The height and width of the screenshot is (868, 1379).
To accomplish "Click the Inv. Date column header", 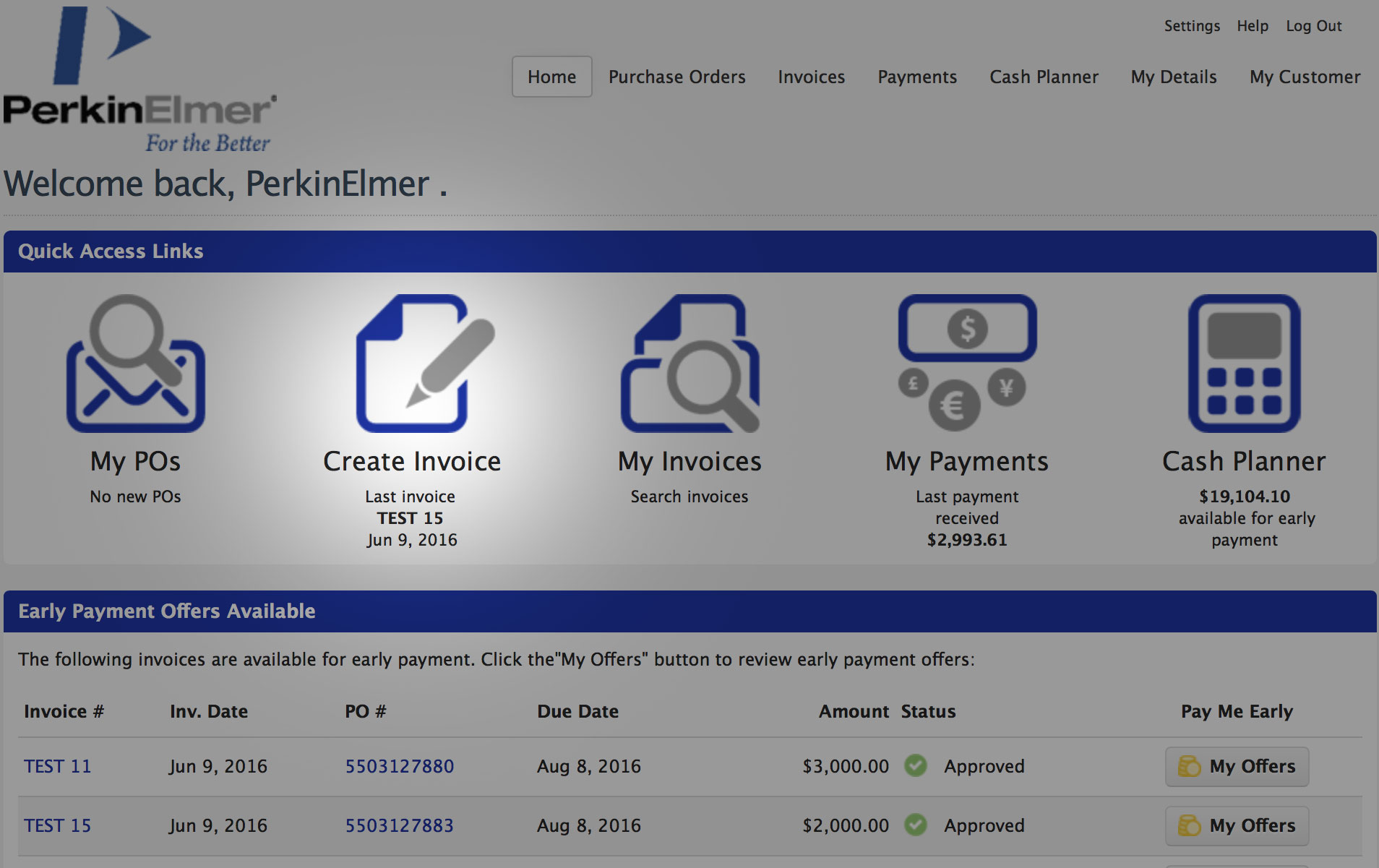I will (209, 711).
